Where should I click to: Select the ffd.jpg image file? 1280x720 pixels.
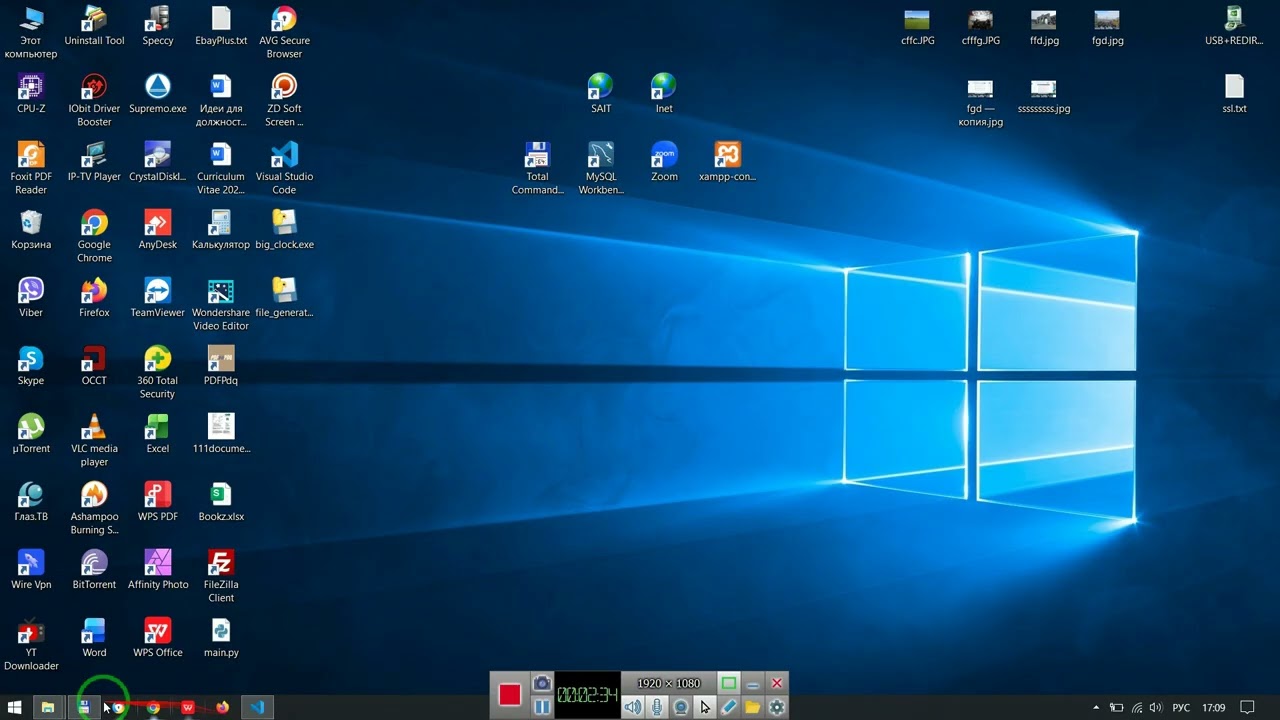coord(1044,28)
